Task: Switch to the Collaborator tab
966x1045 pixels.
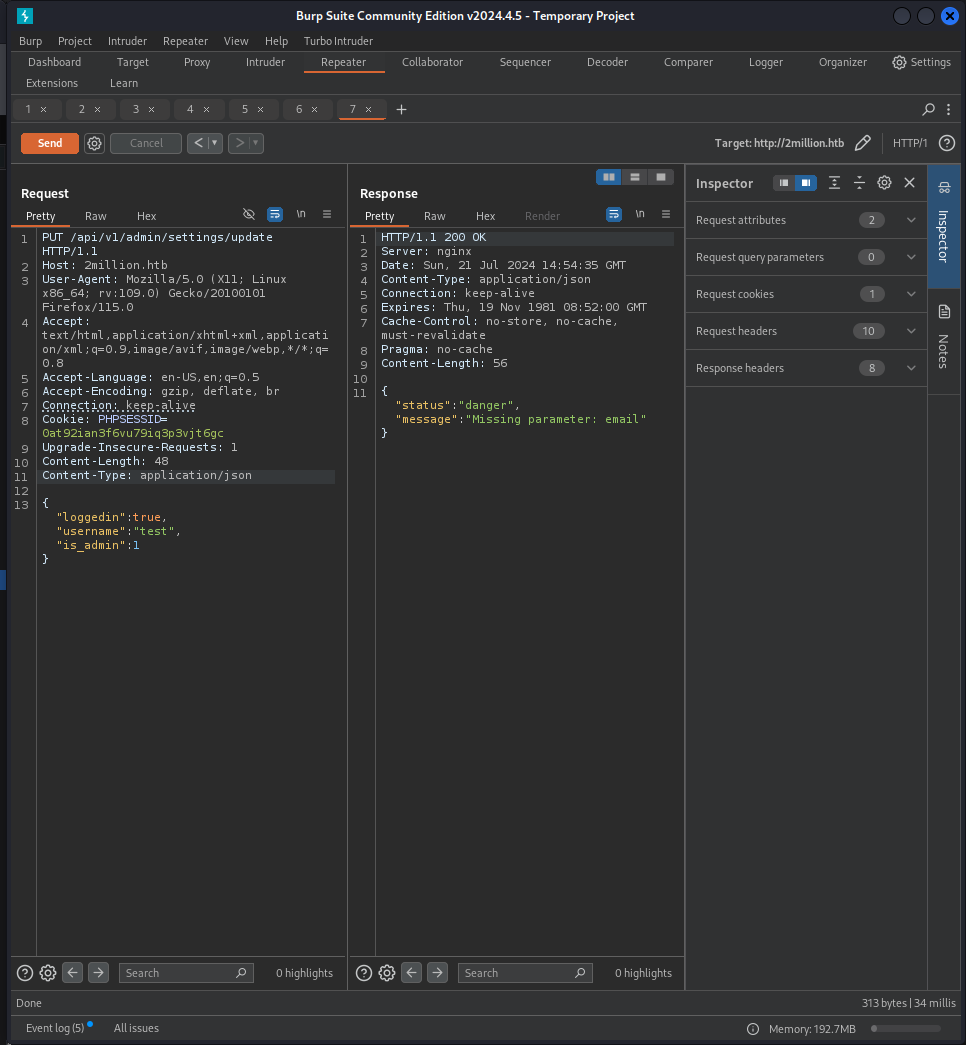Action: pos(432,62)
